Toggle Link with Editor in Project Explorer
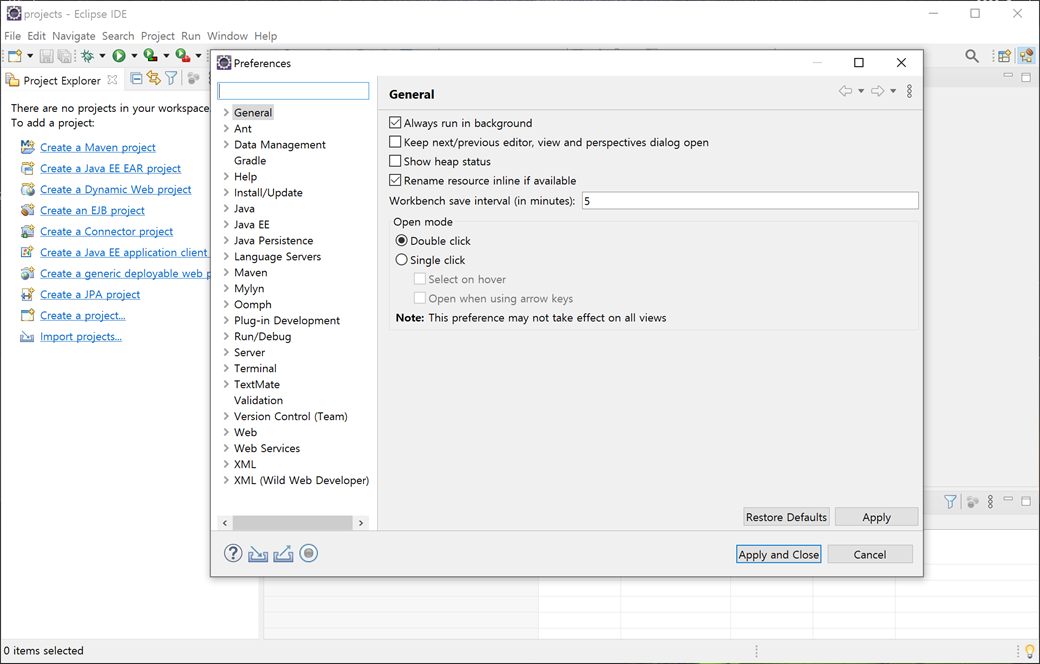Image resolution: width=1040 pixels, height=664 pixels. coord(154,79)
